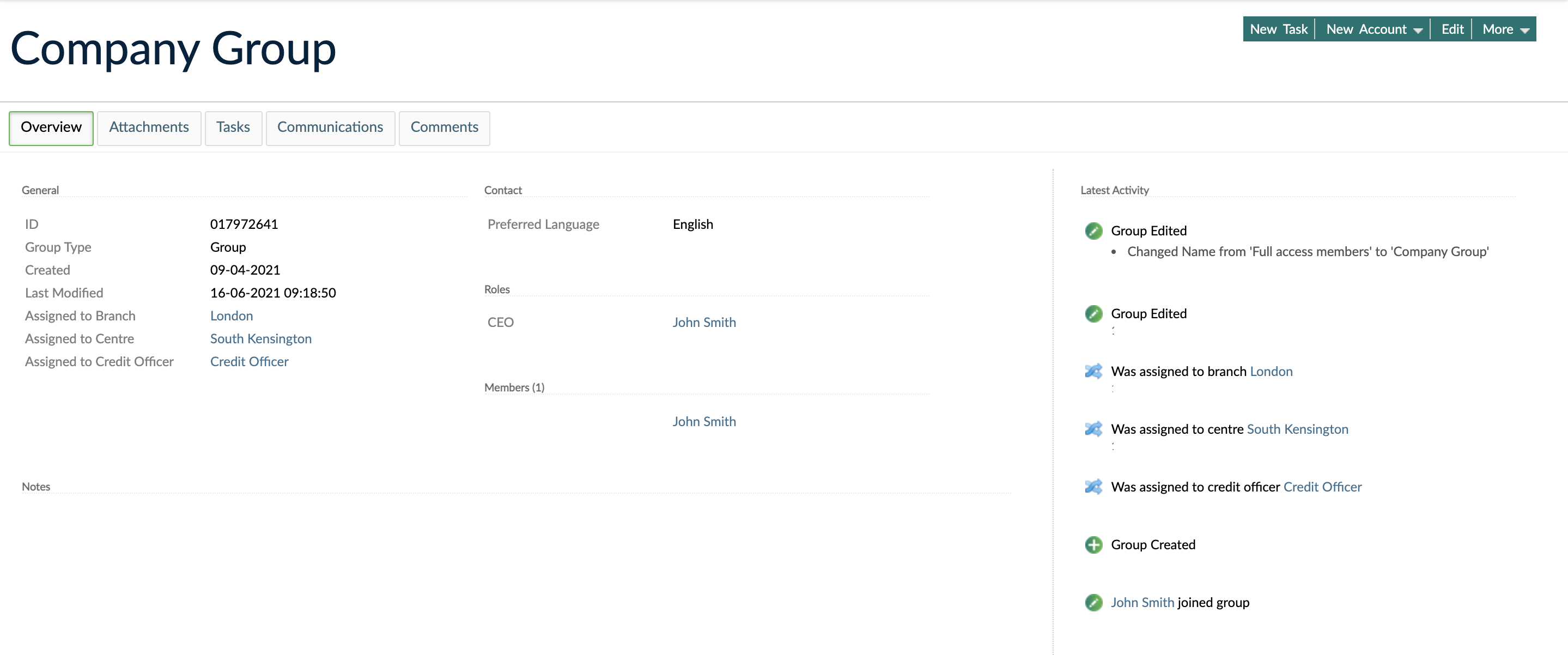The image size is (1568, 655).
Task: Click the edit icon beside second 'Group Edited' entry
Action: point(1094,314)
